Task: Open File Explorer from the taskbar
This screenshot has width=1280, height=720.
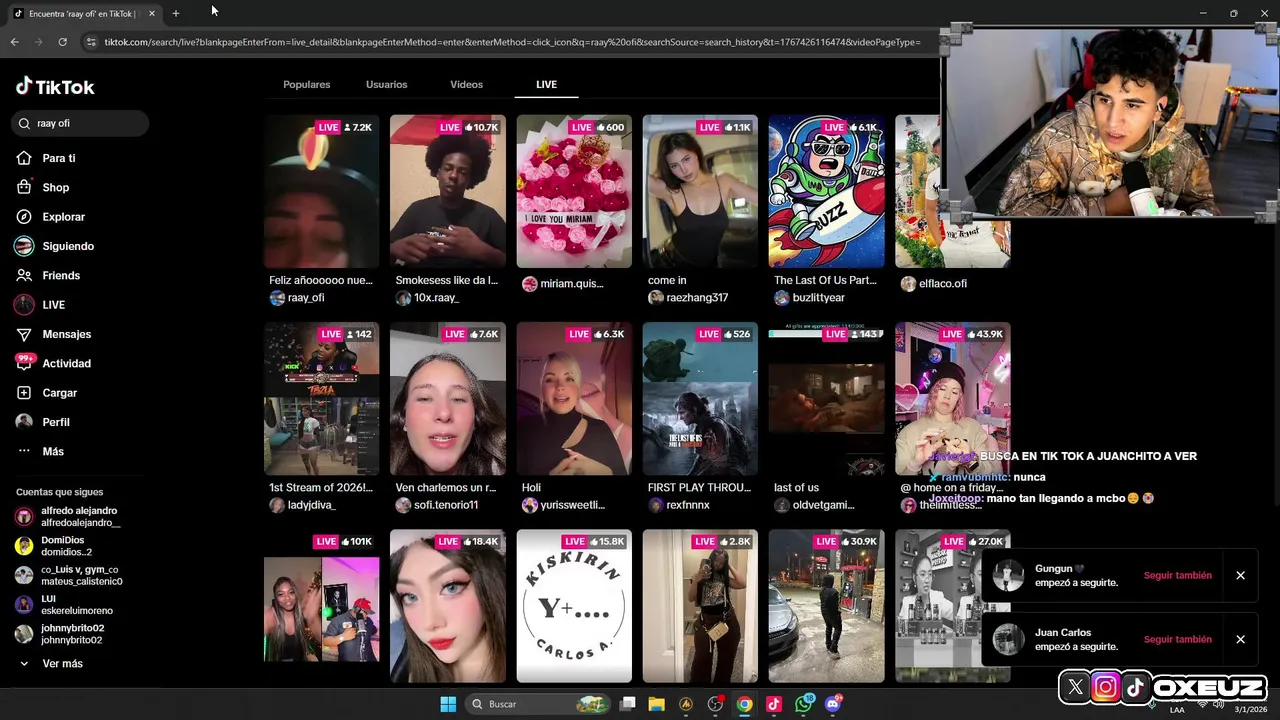Action: point(656,704)
